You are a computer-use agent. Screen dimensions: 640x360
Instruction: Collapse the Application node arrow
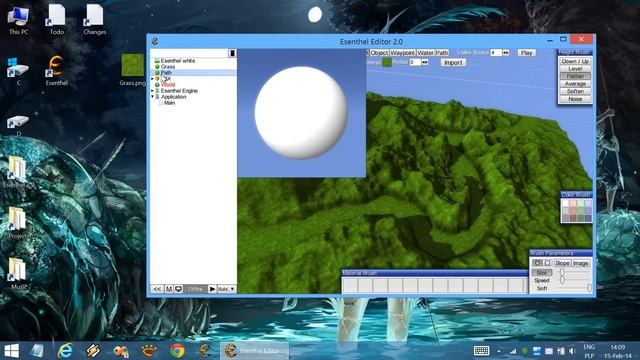[153, 97]
